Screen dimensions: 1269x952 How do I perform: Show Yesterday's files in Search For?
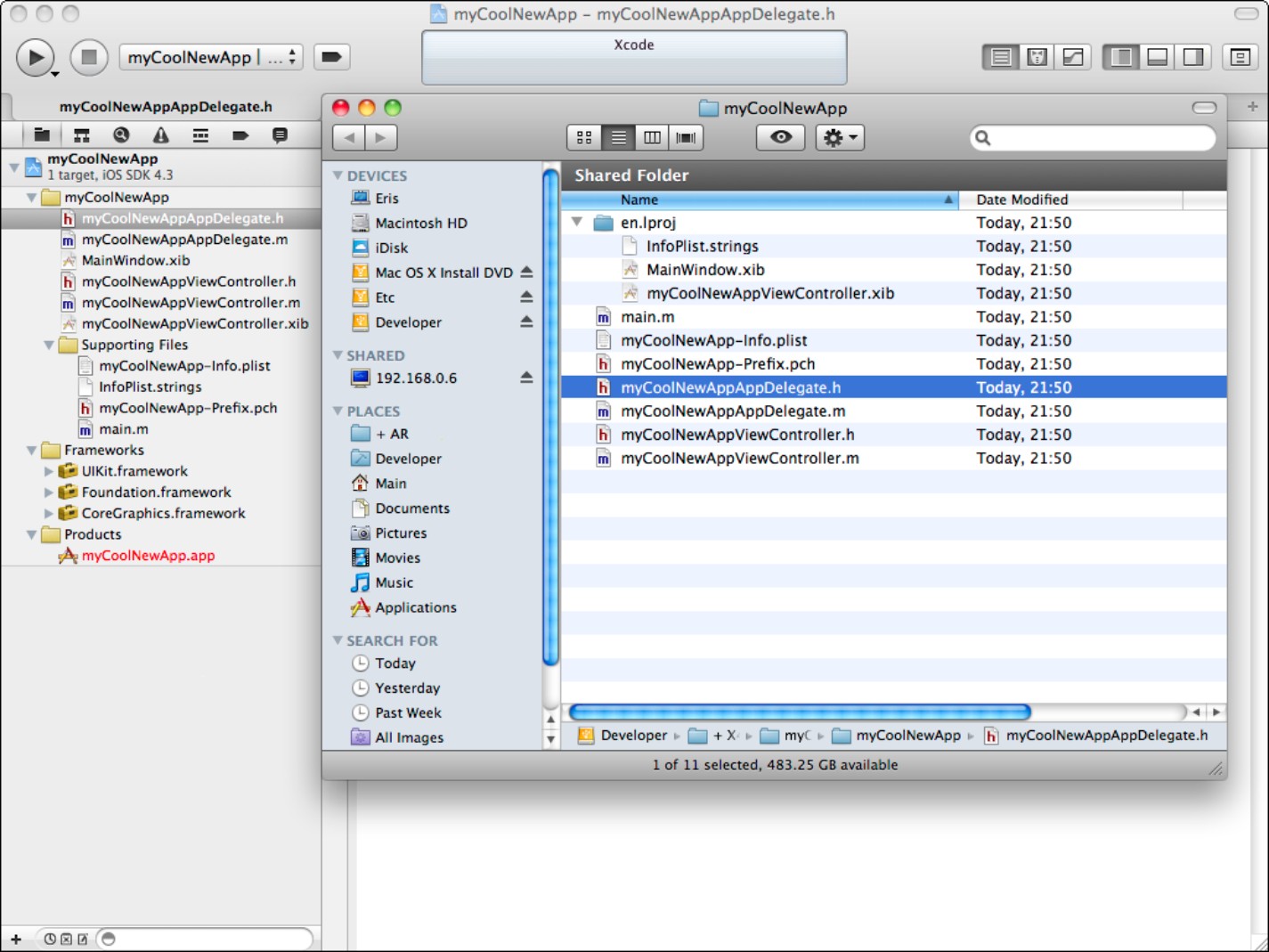coord(407,688)
